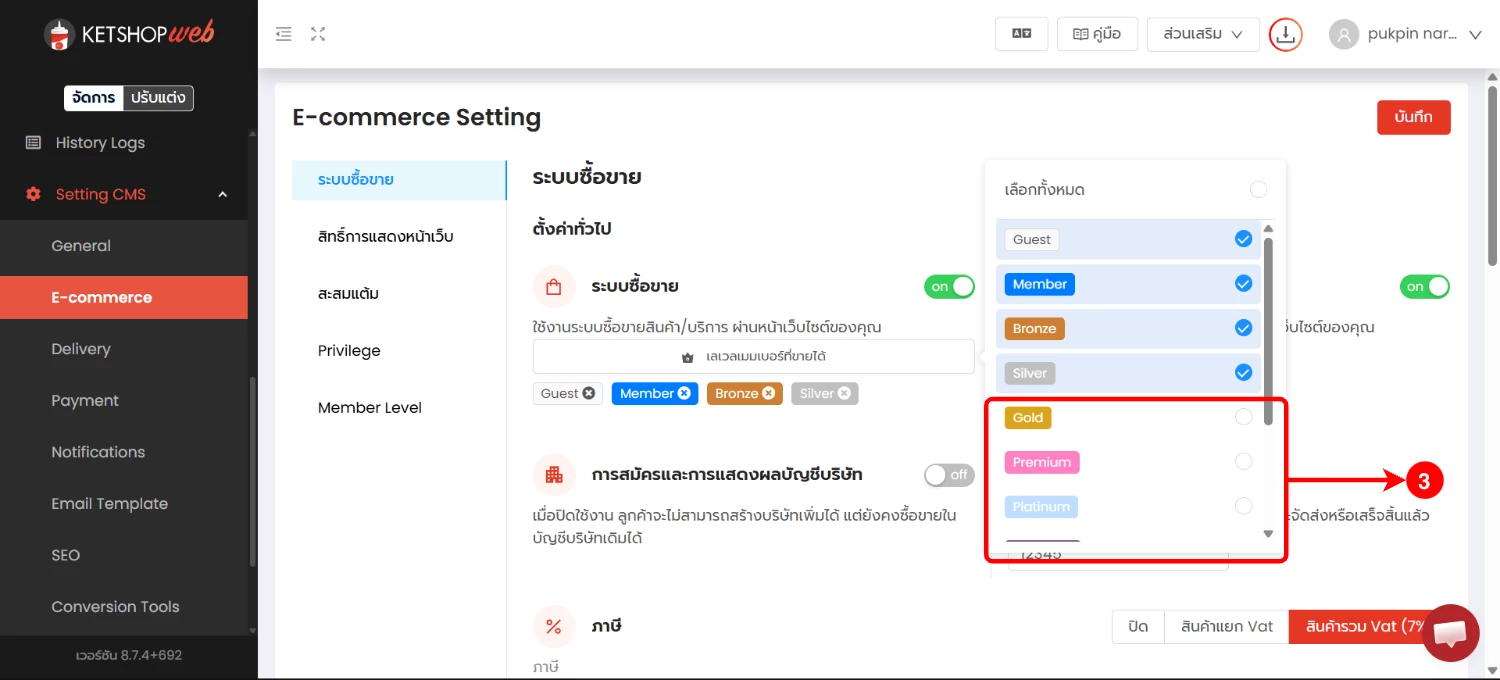Screen dimensions: 1500x680
Task: Click the sidebar collapse menu icon
Action: [x=284, y=34]
